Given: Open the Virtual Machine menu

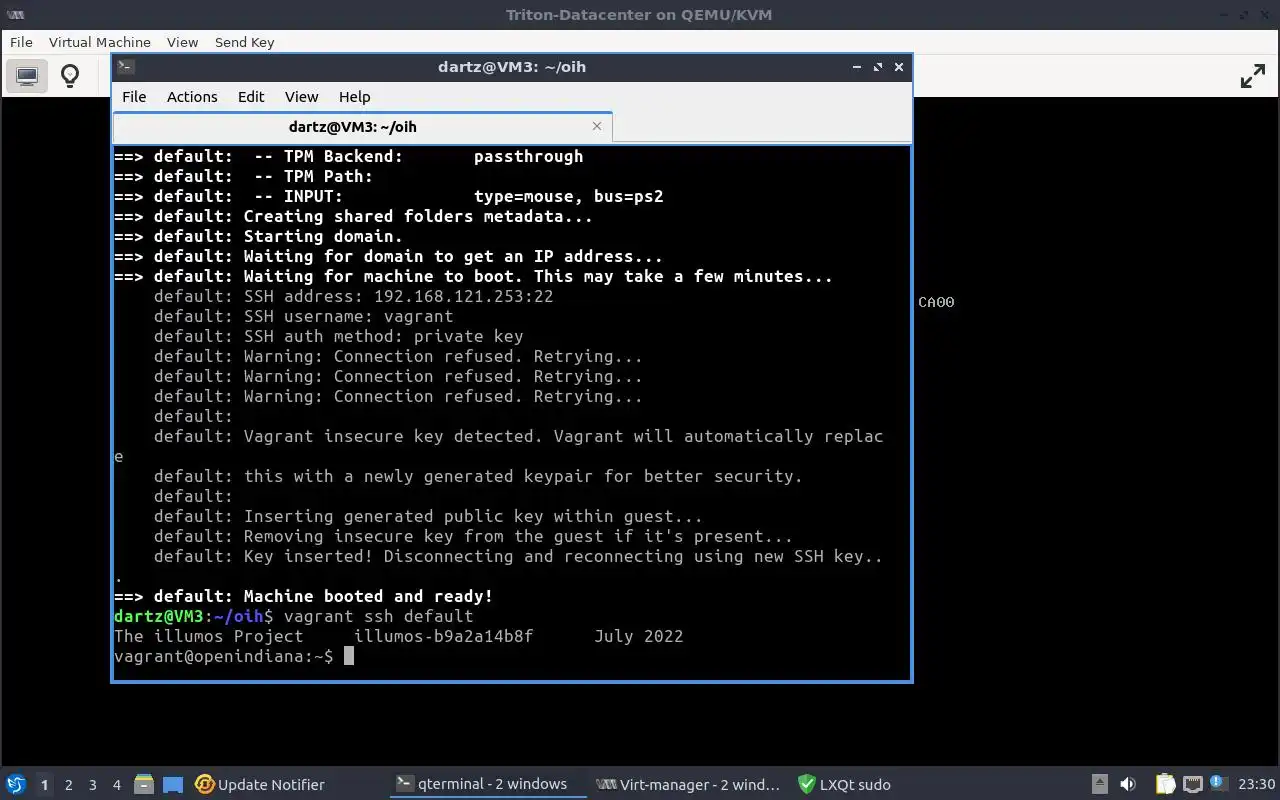Looking at the screenshot, I should pos(100,42).
